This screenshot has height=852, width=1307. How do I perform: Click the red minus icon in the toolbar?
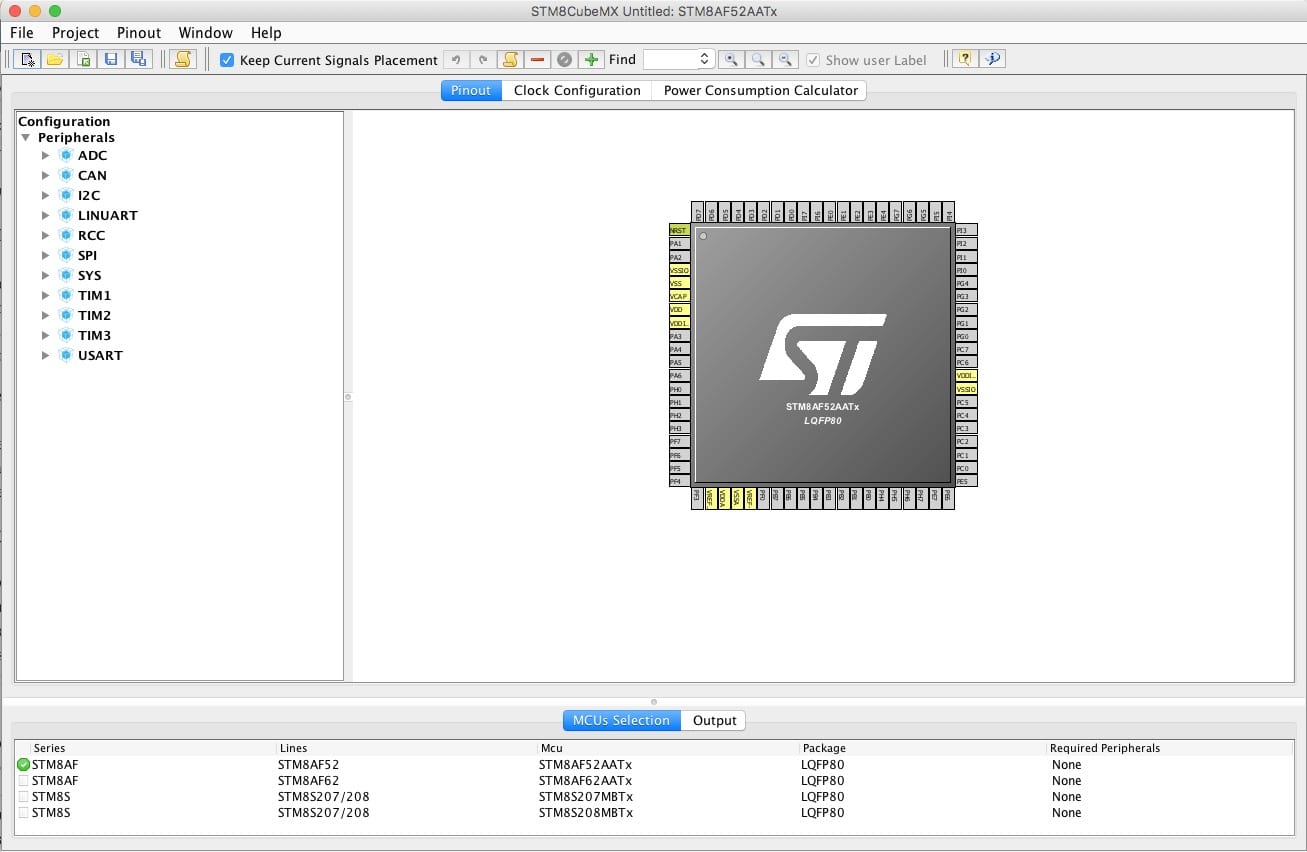coord(538,60)
